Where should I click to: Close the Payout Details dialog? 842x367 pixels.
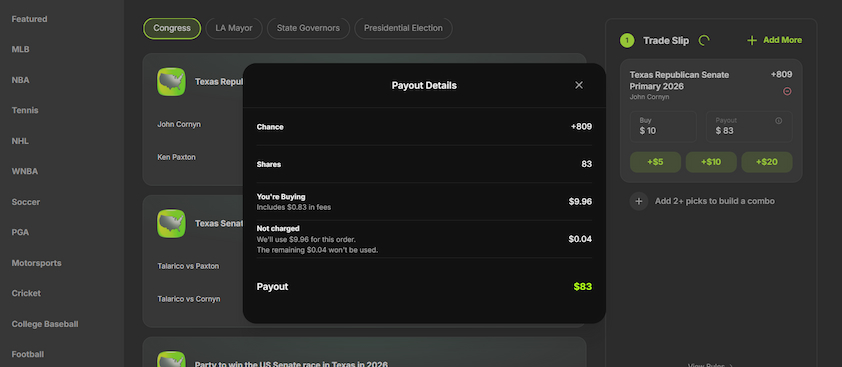[x=579, y=85]
